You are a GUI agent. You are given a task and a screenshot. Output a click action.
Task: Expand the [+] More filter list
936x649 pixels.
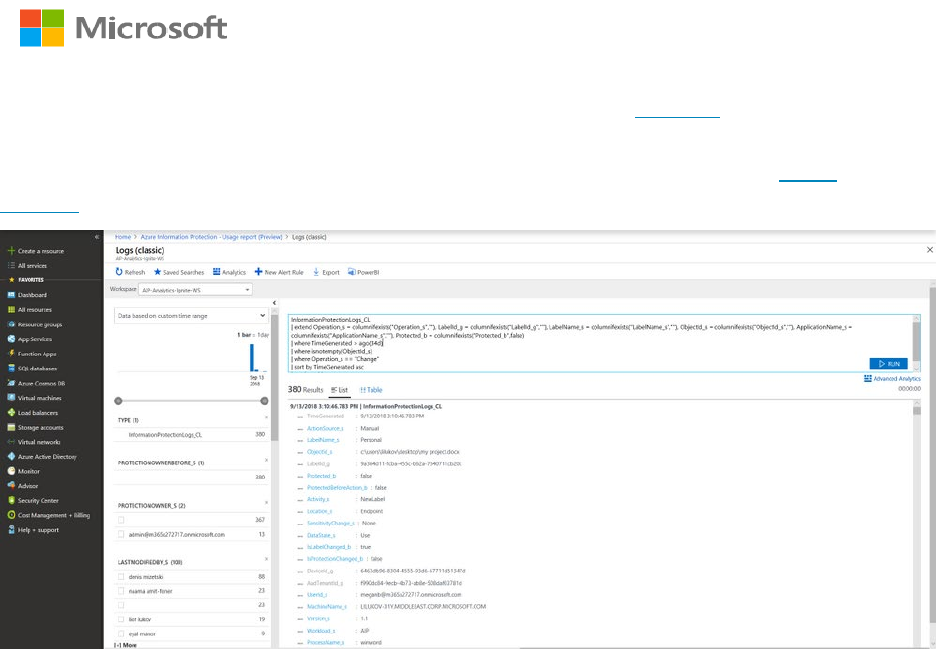pos(125,645)
